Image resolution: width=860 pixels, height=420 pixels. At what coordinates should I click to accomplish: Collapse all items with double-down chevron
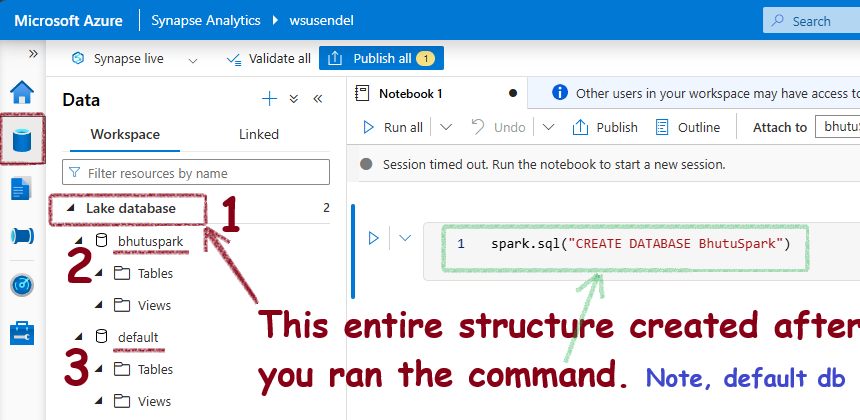294,99
